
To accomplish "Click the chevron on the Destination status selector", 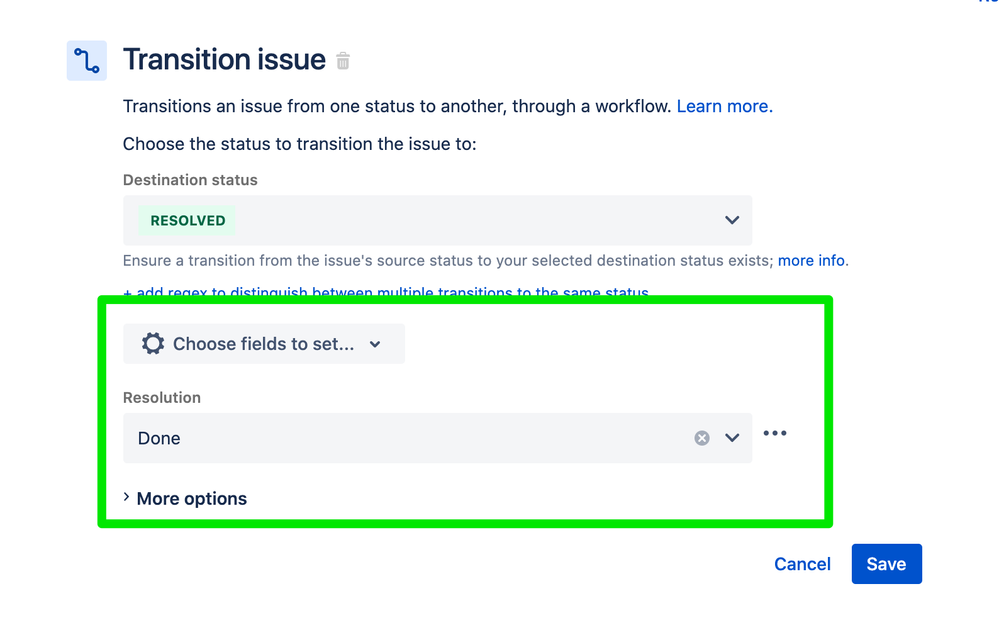I will [731, 220].
